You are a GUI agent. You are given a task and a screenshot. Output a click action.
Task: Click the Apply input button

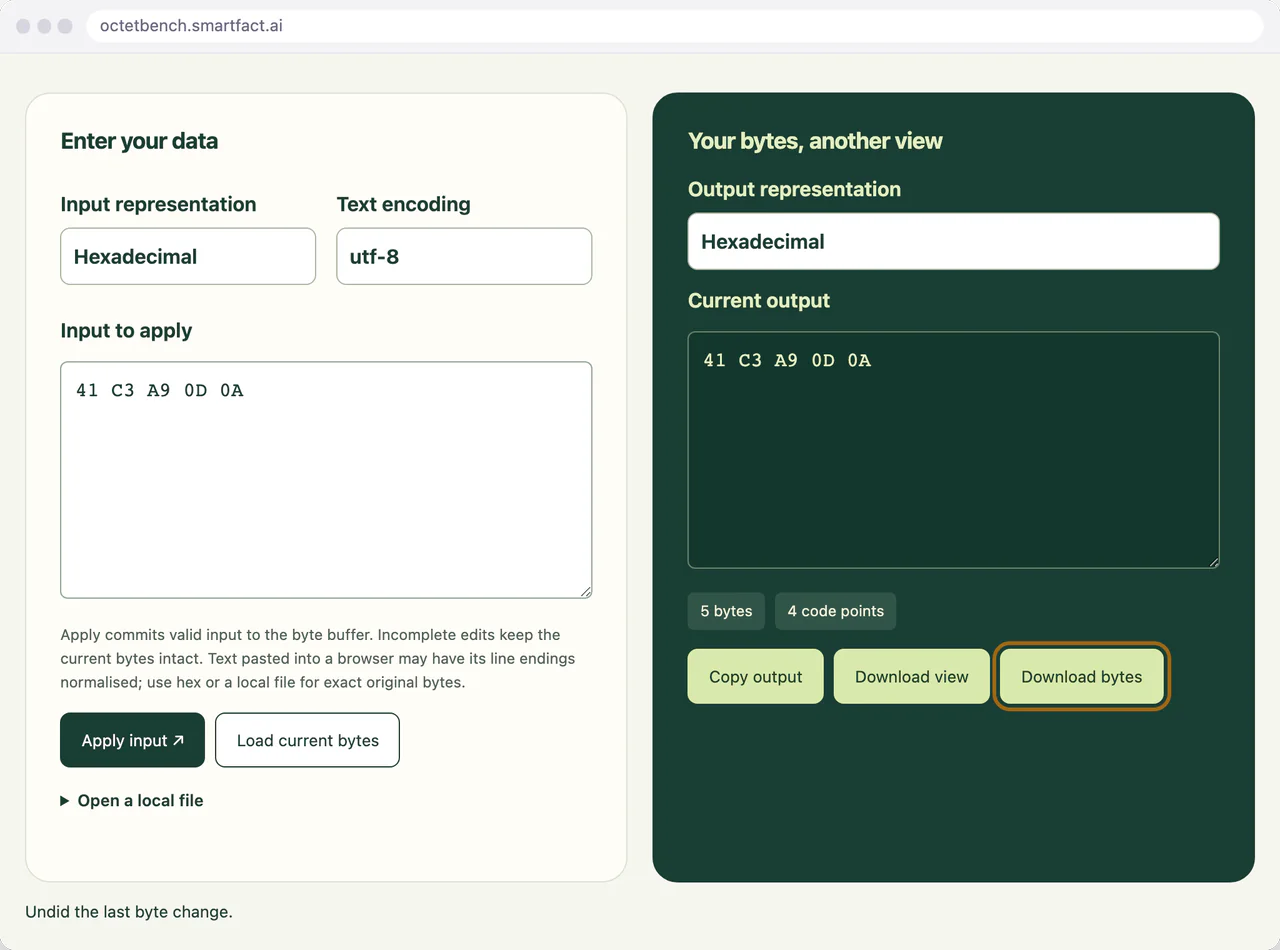[x=133, y=740]
